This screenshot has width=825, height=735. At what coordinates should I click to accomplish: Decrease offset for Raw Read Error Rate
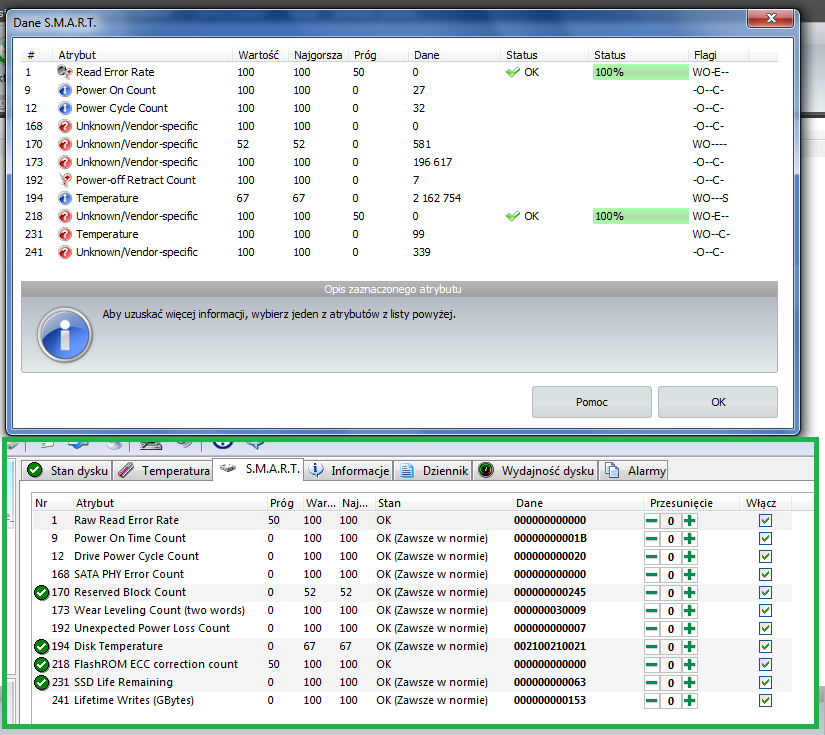pos(651,521)
